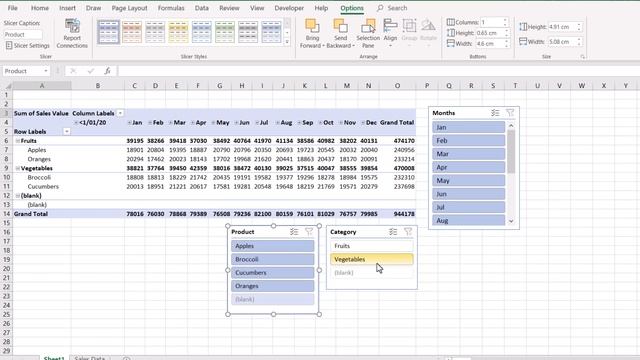
Task: Clear filter on Category slicer
Action: tap(408, 232)
